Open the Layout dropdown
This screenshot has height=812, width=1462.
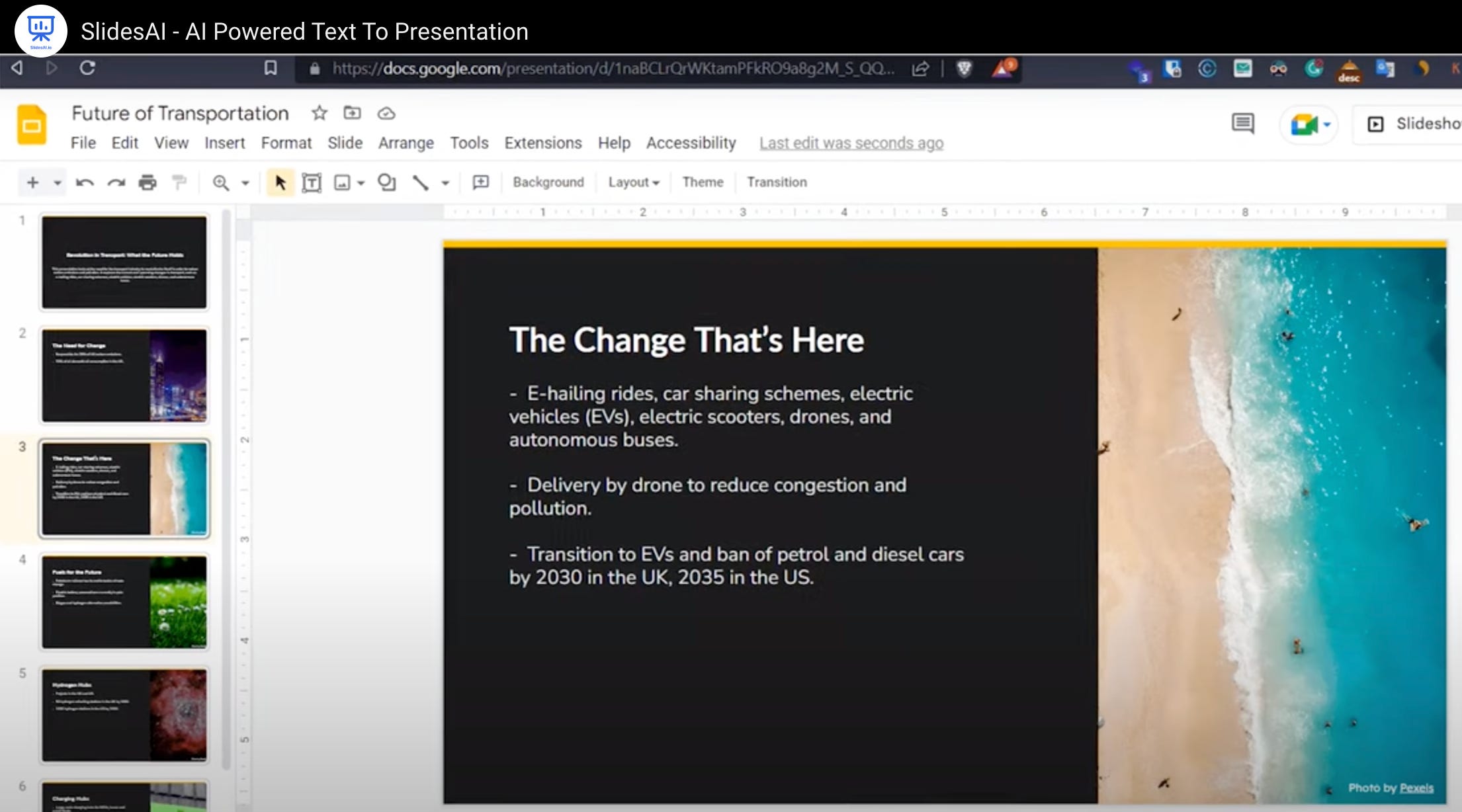(x=634, y=182)
